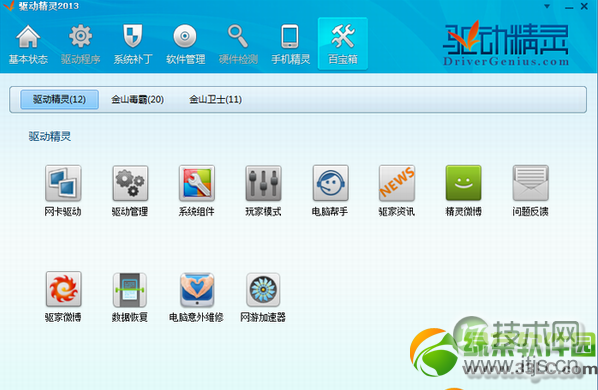Open the 电脑意外维修 heart icon

[x=197, y=289]
